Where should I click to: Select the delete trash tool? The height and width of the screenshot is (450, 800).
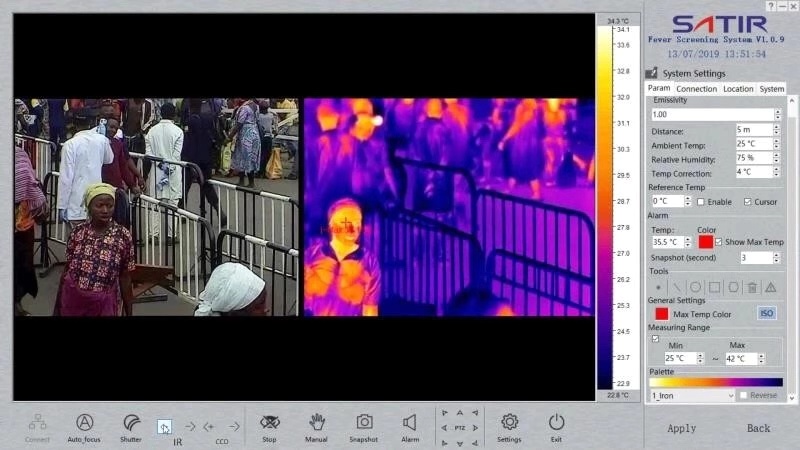coord(751,287)
